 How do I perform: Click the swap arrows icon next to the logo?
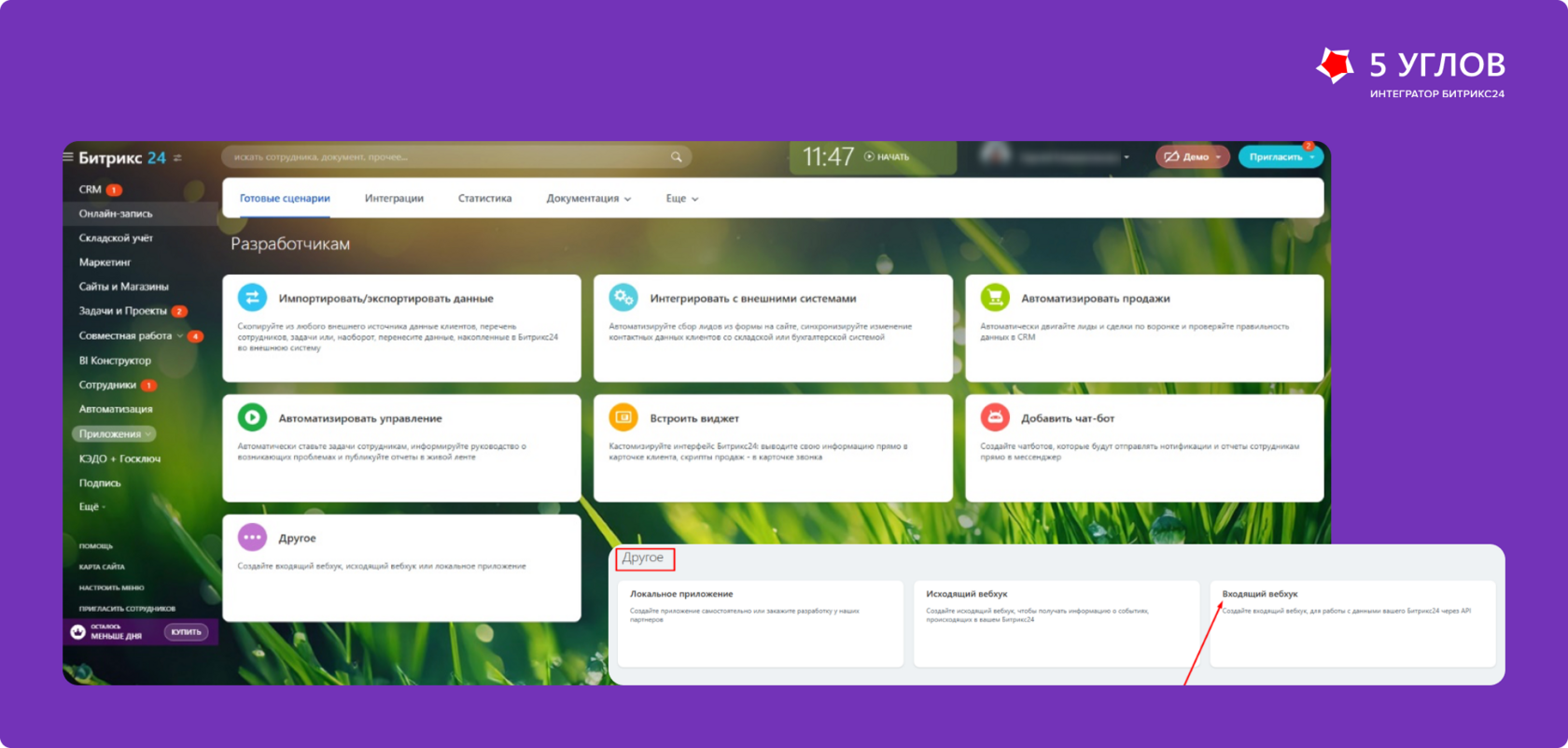coord(177,158)
